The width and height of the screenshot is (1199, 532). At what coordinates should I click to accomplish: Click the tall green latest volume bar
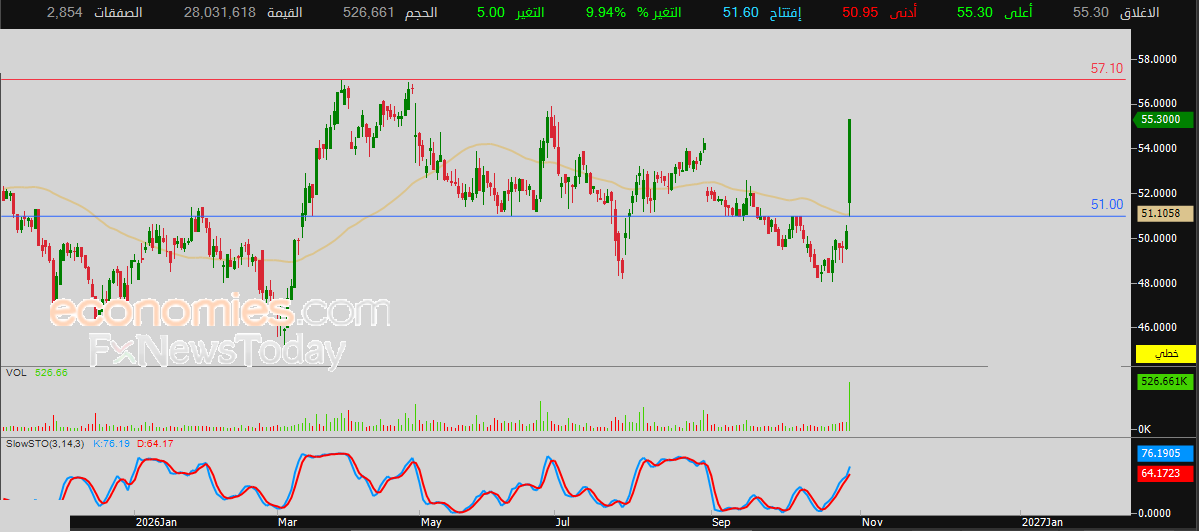click(850, 406)
